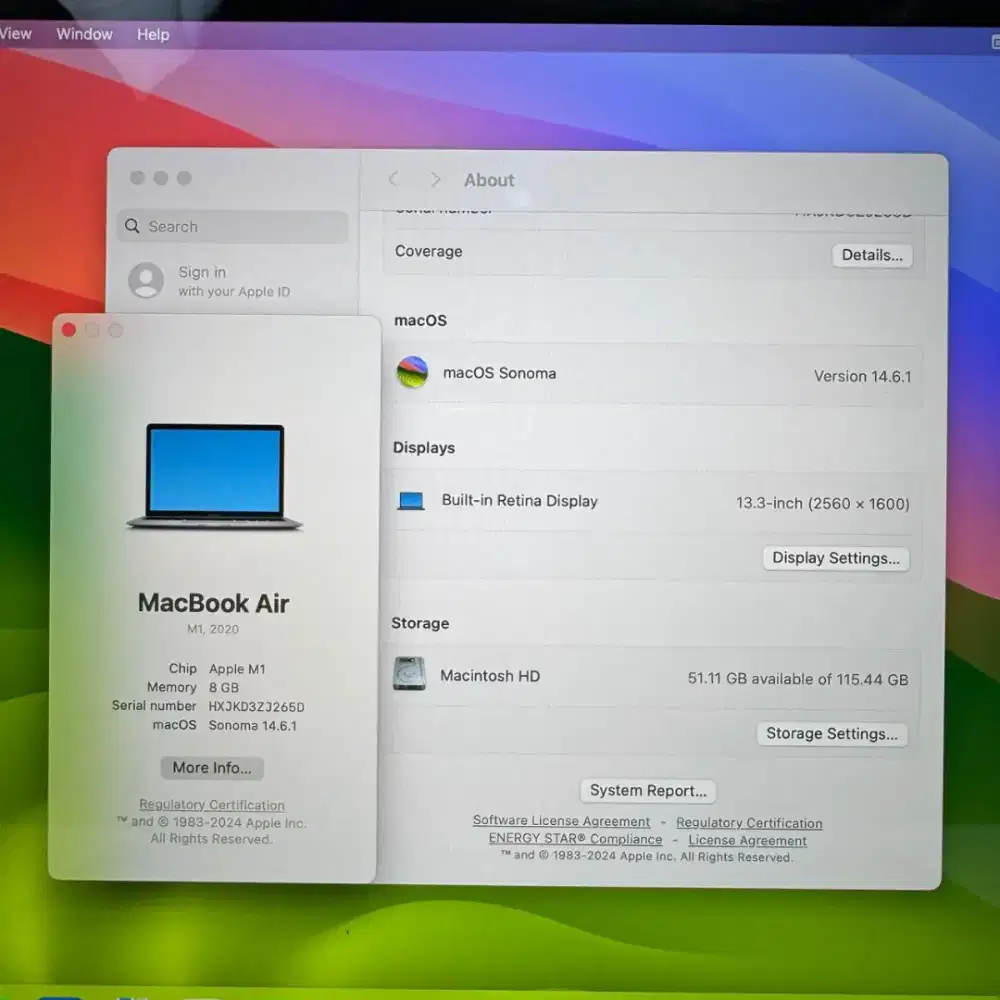Click the About title in the toolbar
The height and width of the screenshot is (1000, 1000).
click(489, 180)
